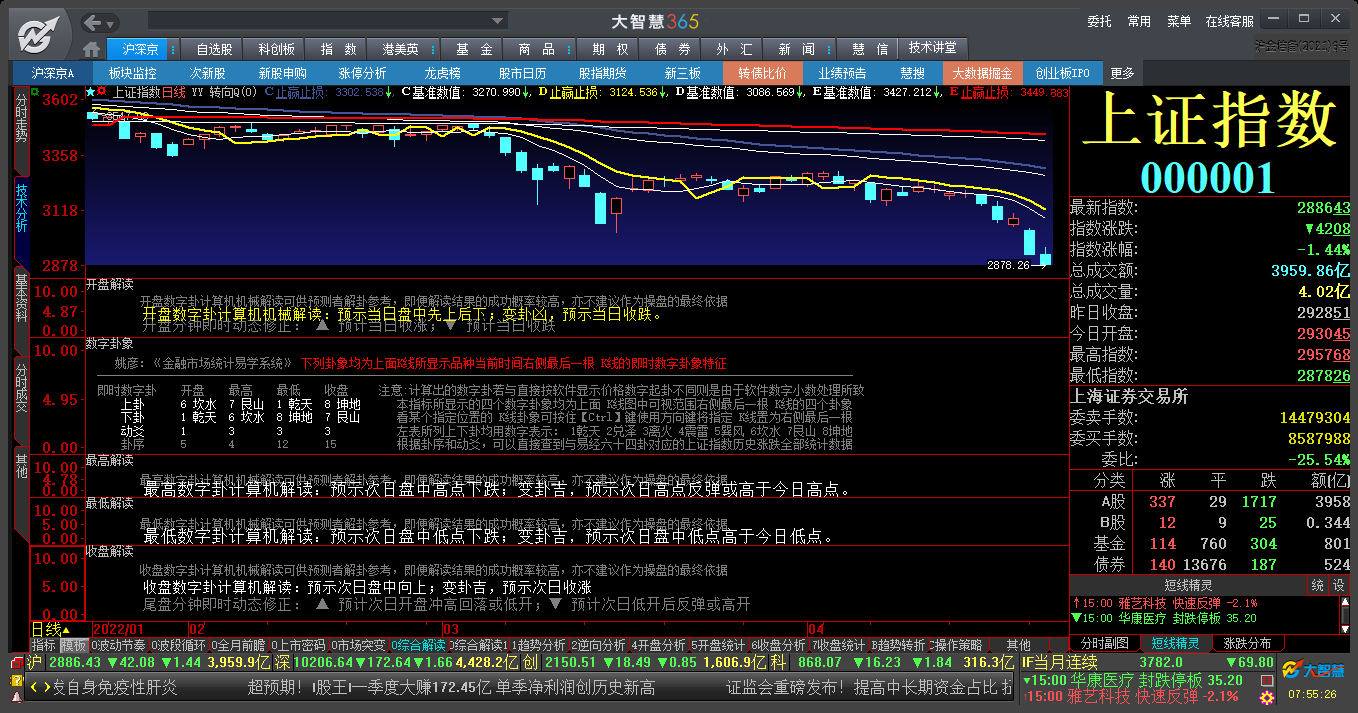1358x713 pixels.
Task: Click the 统 button in 短线精灵 panel
Action: [1318, 585]
